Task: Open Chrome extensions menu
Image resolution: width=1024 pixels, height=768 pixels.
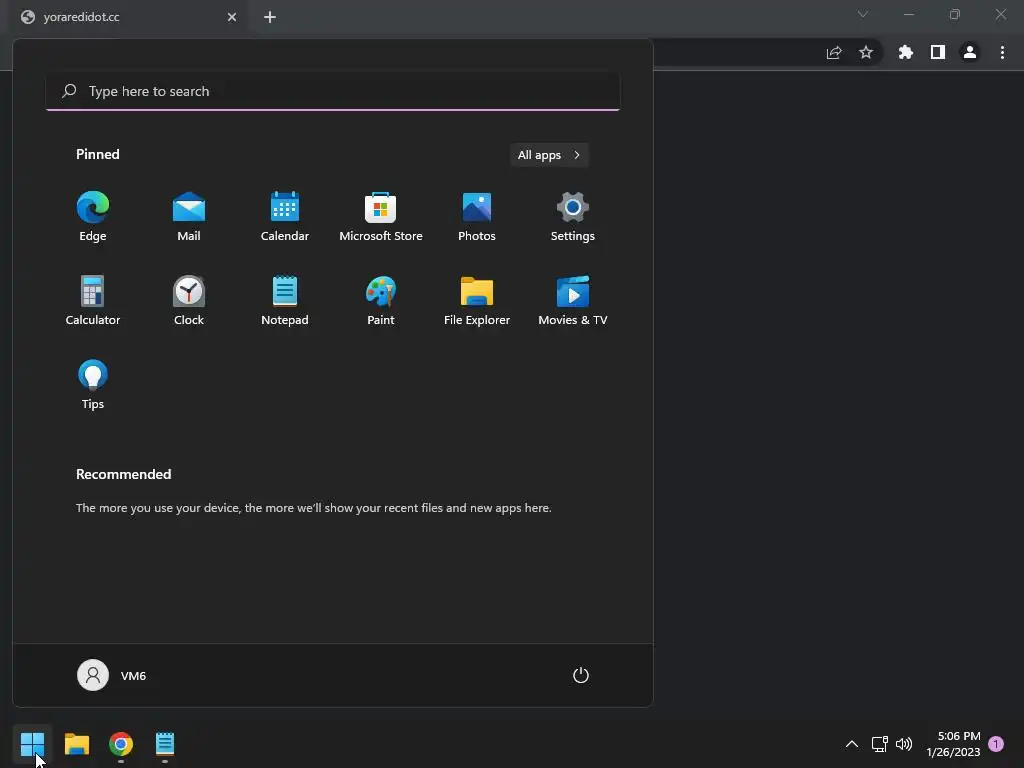Action: pos(906,52)
